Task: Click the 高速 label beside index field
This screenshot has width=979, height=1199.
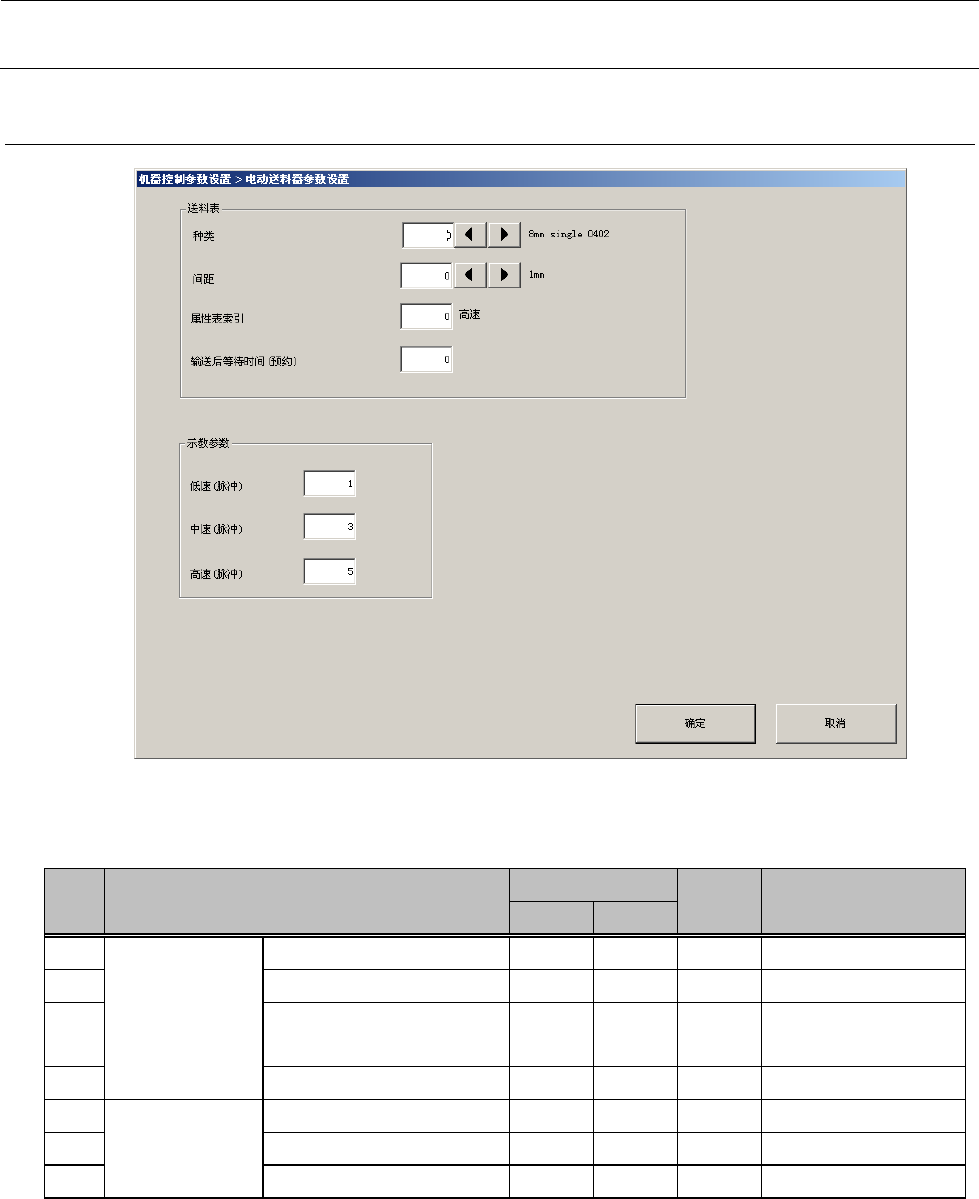Action: coord(470,314)
